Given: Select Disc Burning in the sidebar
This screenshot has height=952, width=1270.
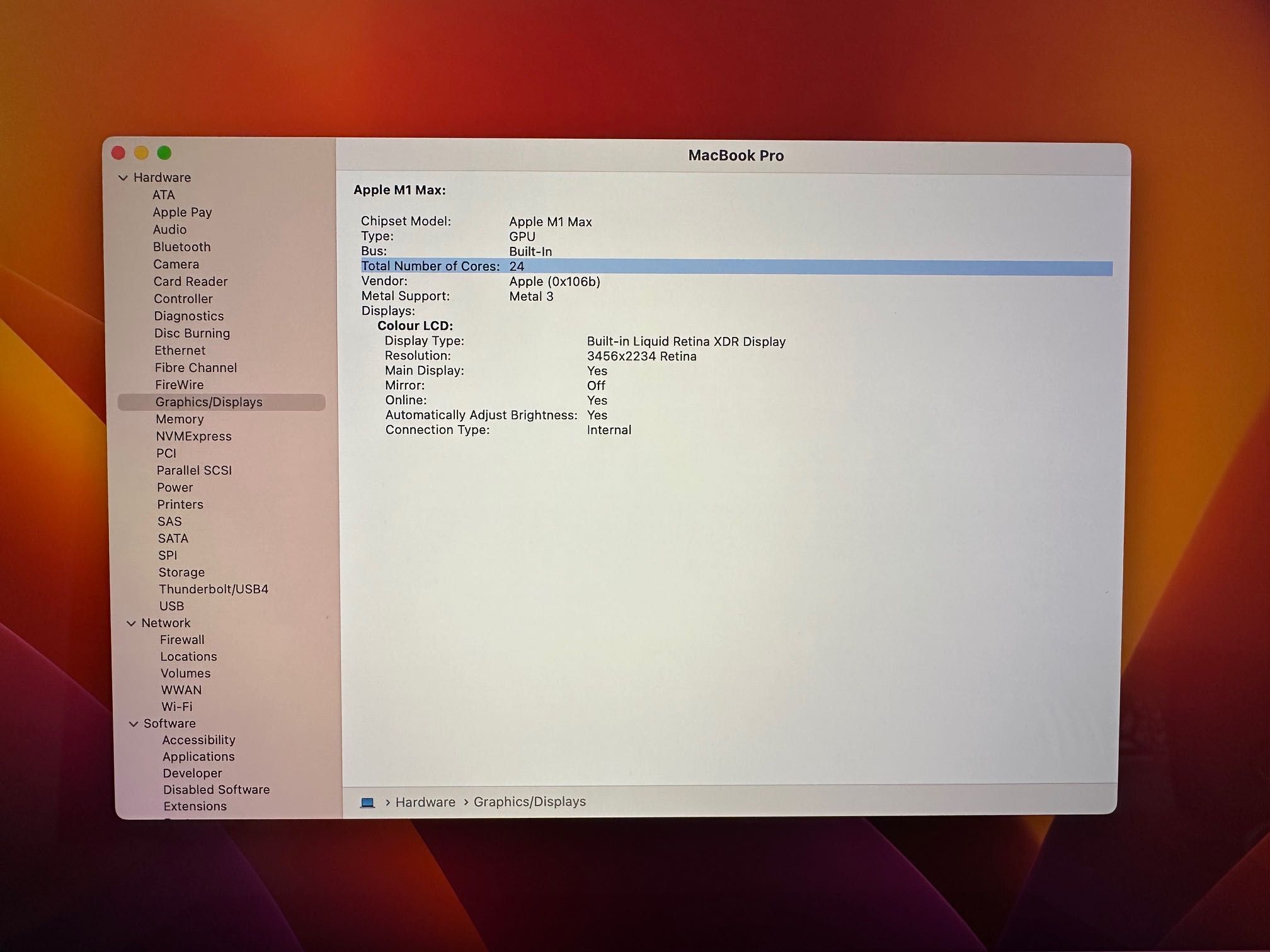Looking at the screenshot, I should [x=192, y=333].
